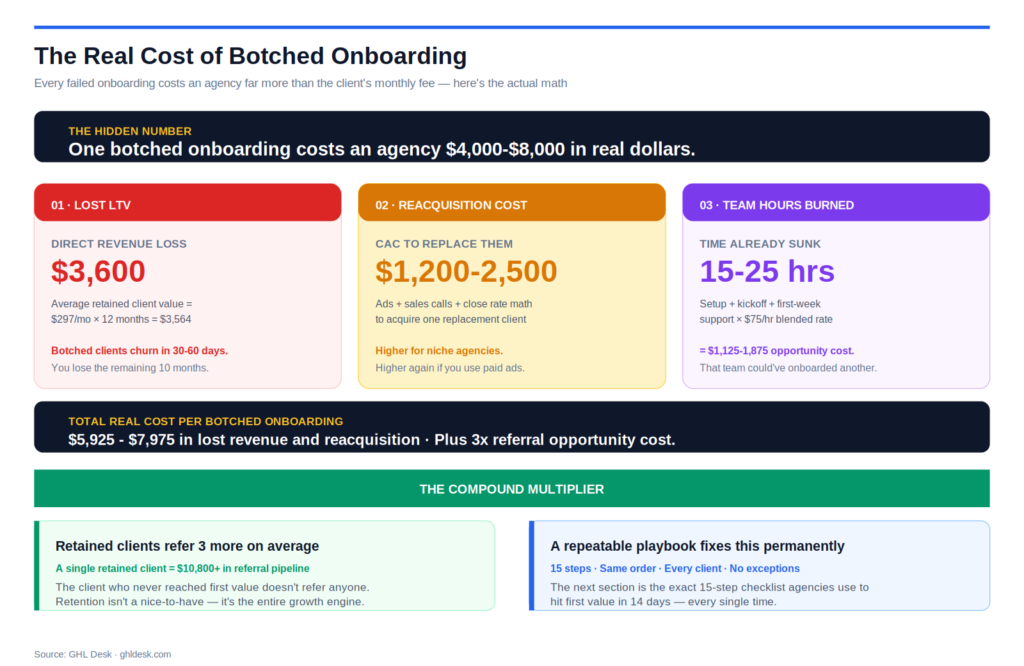
Task: Click the "$297/mo × 12 months = $3,564" line
Action: pos(121,319)
